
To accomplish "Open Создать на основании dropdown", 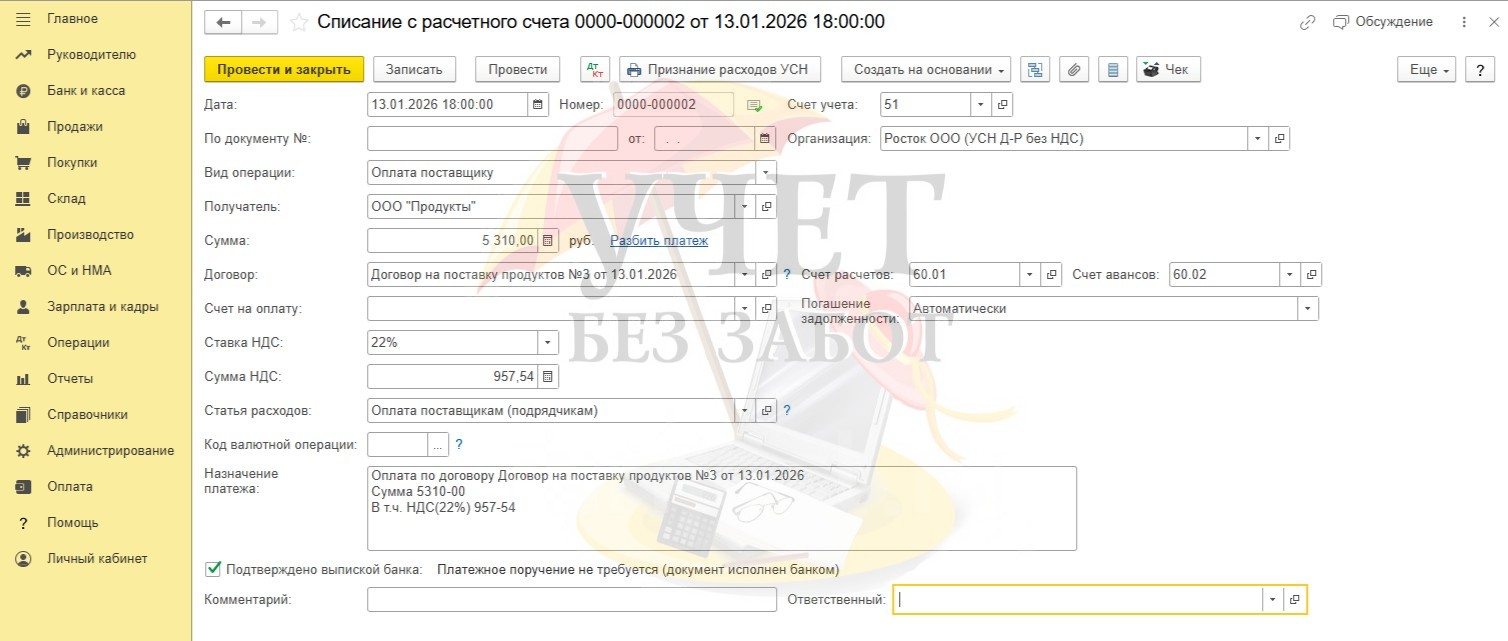I will pyautogui.click(x=926, y=69).
